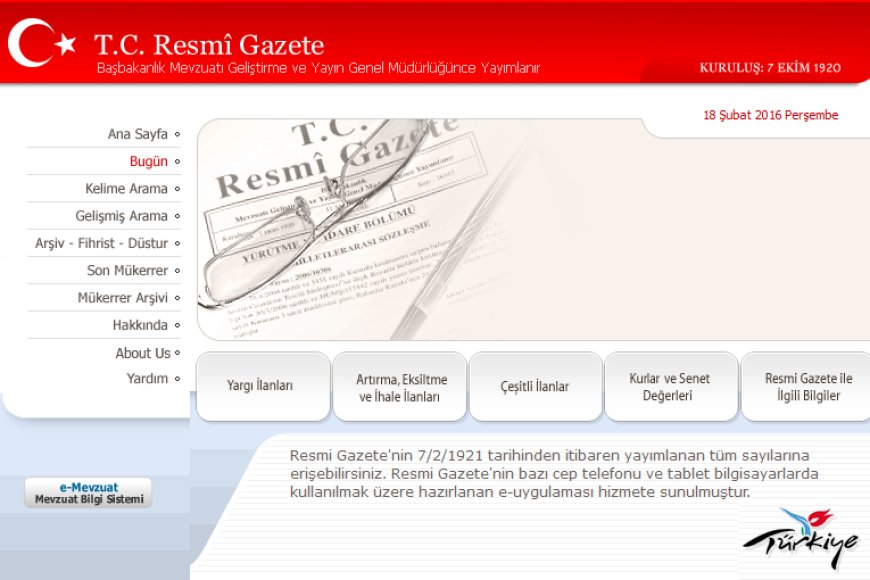Viewport: 870px width, 580px height.
Task: Select Kelime Arama in sidebar
Action: 126,188
